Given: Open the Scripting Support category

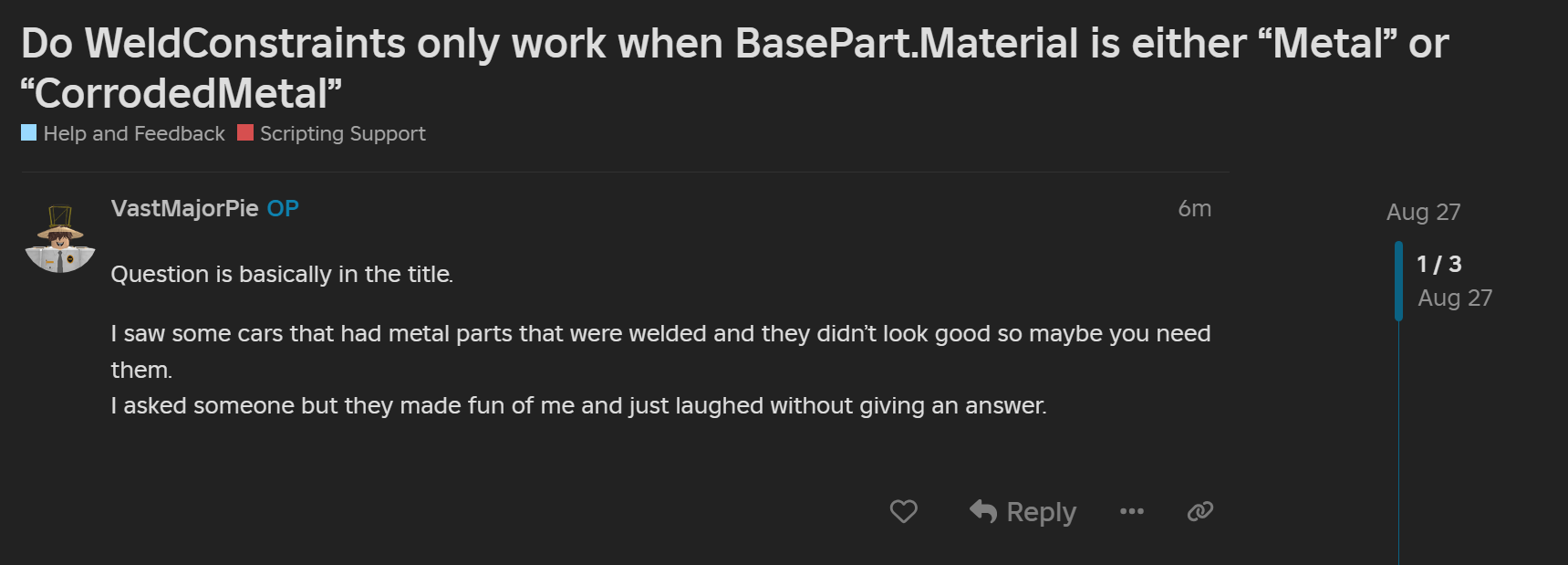Looking at the screenshot, I should pos(343,133).
